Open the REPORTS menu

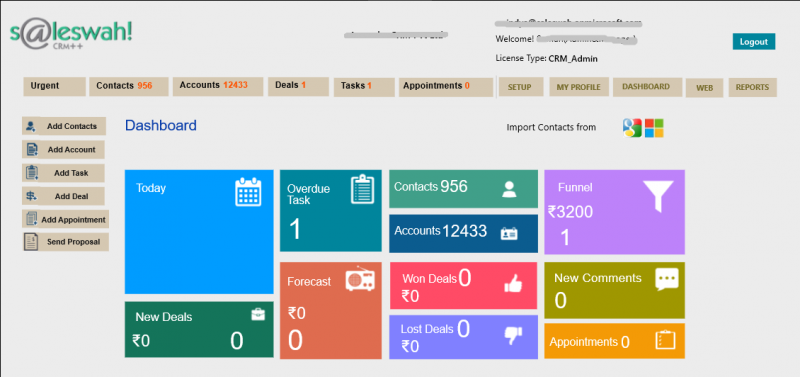tap(753, 87)
